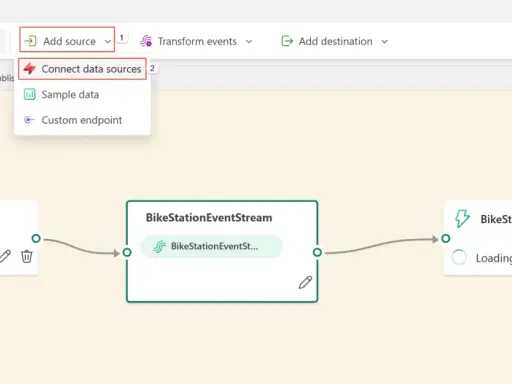Click the BikeStationEventStream input port

click(x=127, y=253)
